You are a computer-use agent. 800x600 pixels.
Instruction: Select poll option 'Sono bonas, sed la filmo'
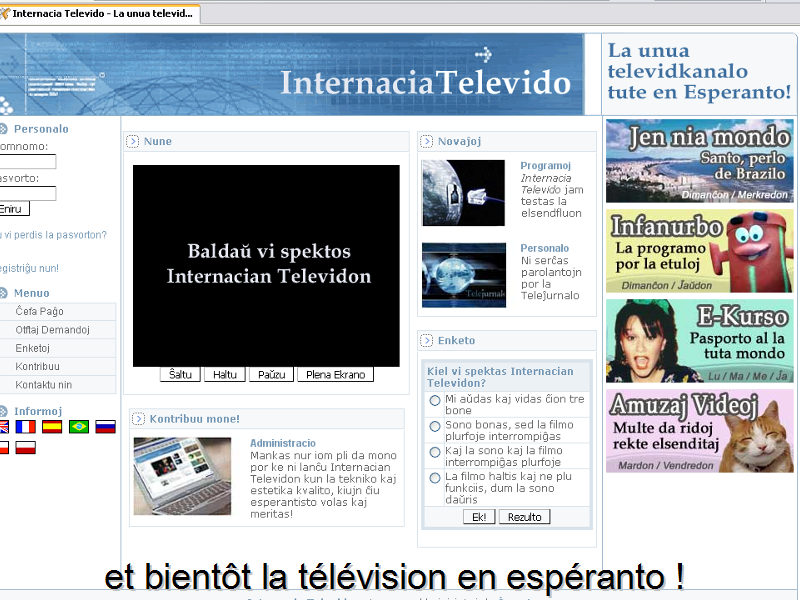435,427
